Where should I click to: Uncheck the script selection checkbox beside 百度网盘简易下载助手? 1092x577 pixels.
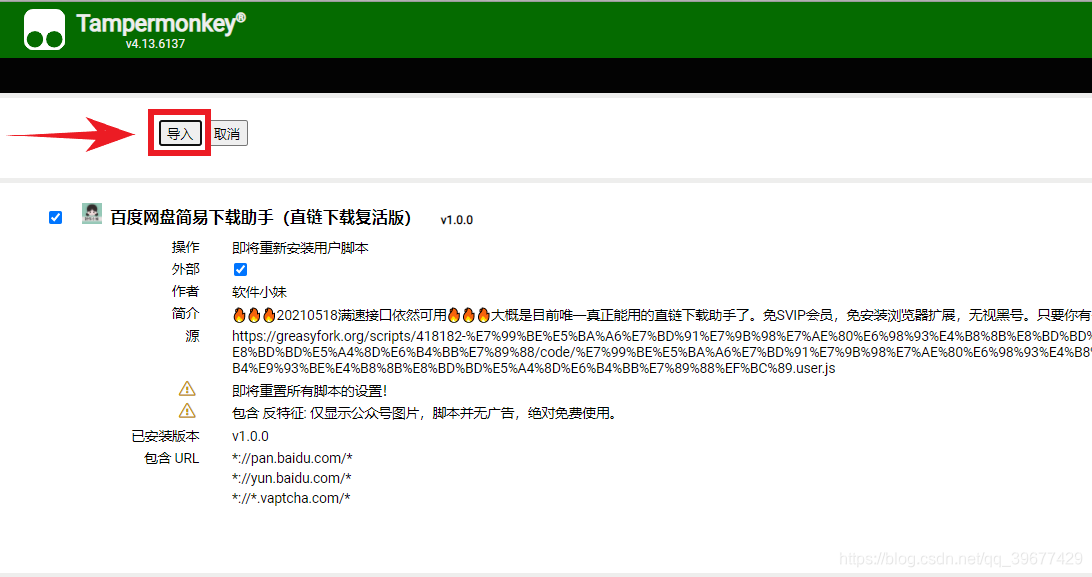pos(56,218)
